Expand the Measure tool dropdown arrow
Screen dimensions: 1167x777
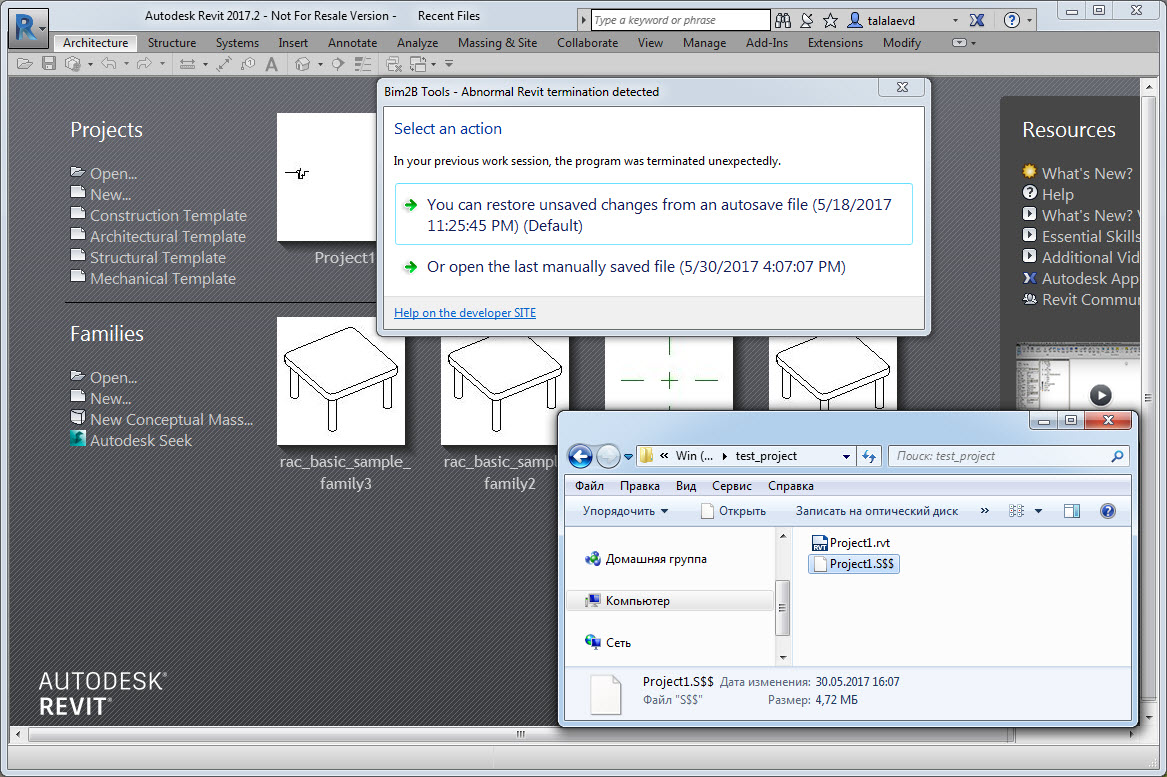(x=204, y=62)
